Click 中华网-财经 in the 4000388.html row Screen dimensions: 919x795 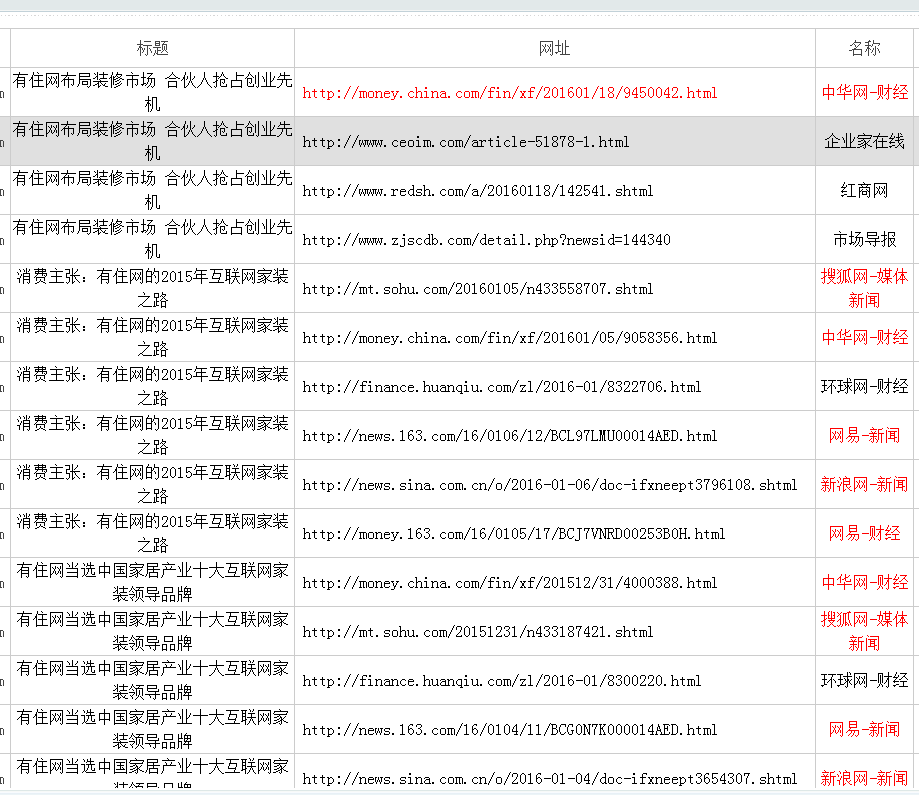click(864, 582)
